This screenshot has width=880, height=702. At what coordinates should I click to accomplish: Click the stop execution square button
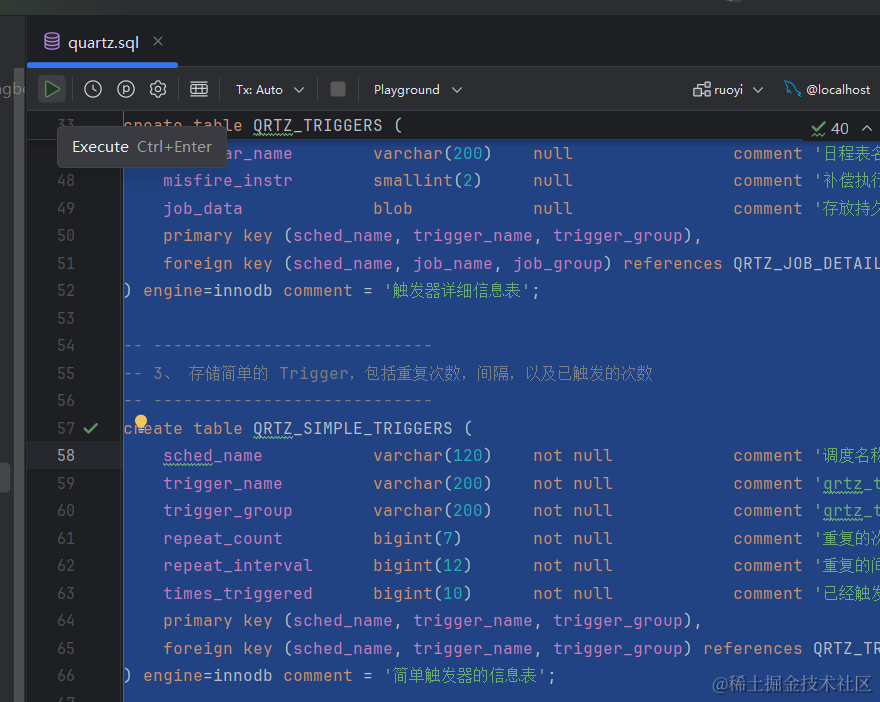338,89
